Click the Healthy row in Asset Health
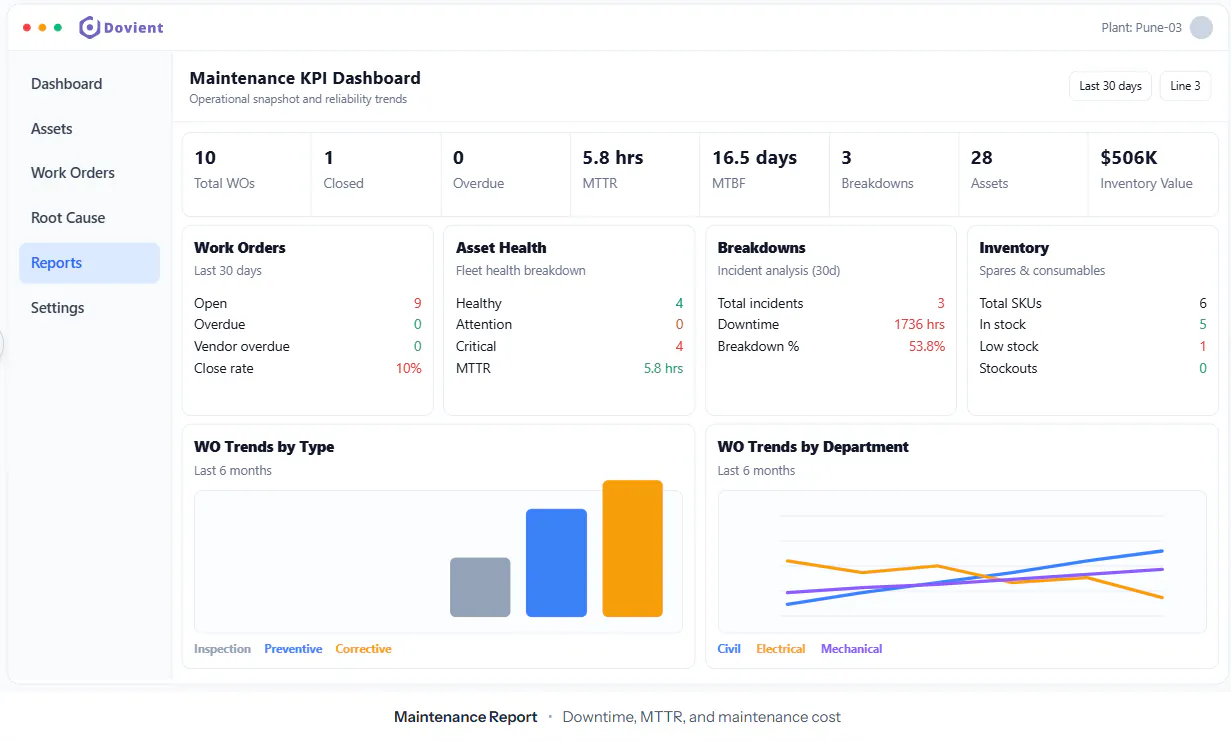The height and width of the screenshot is (742, 1231). [x=570, y=303]
